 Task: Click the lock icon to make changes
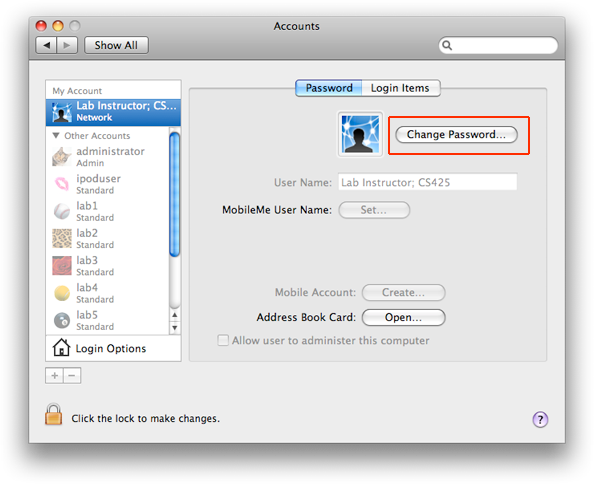pos(53,415)
